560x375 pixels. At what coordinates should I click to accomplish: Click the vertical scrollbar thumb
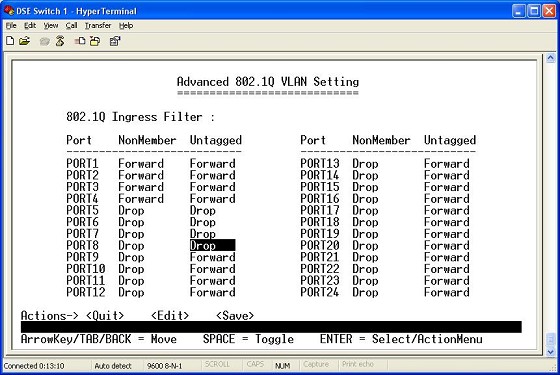click(x=550, y=340)
